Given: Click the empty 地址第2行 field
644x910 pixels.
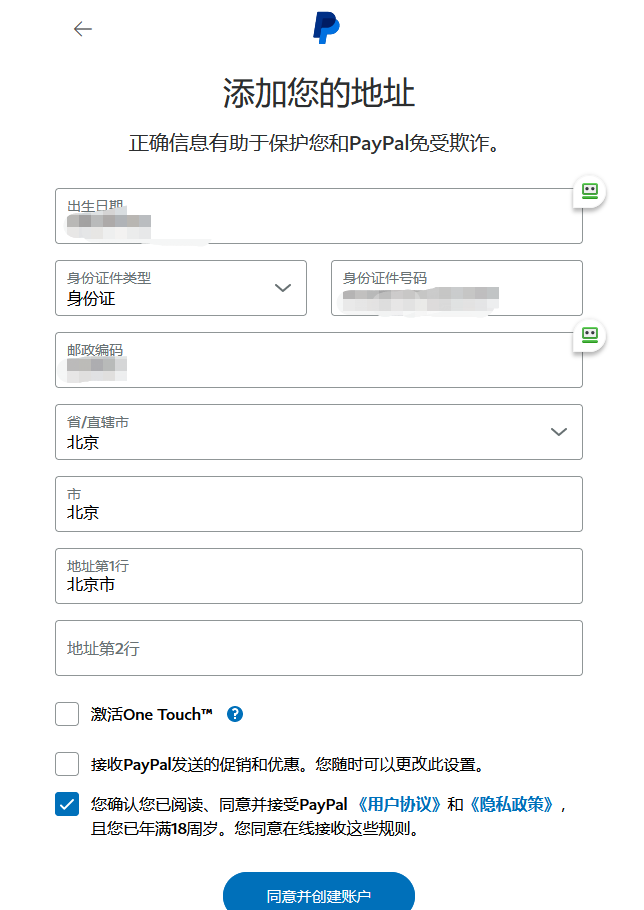Looking at the screenshot, I should (318, 648).
